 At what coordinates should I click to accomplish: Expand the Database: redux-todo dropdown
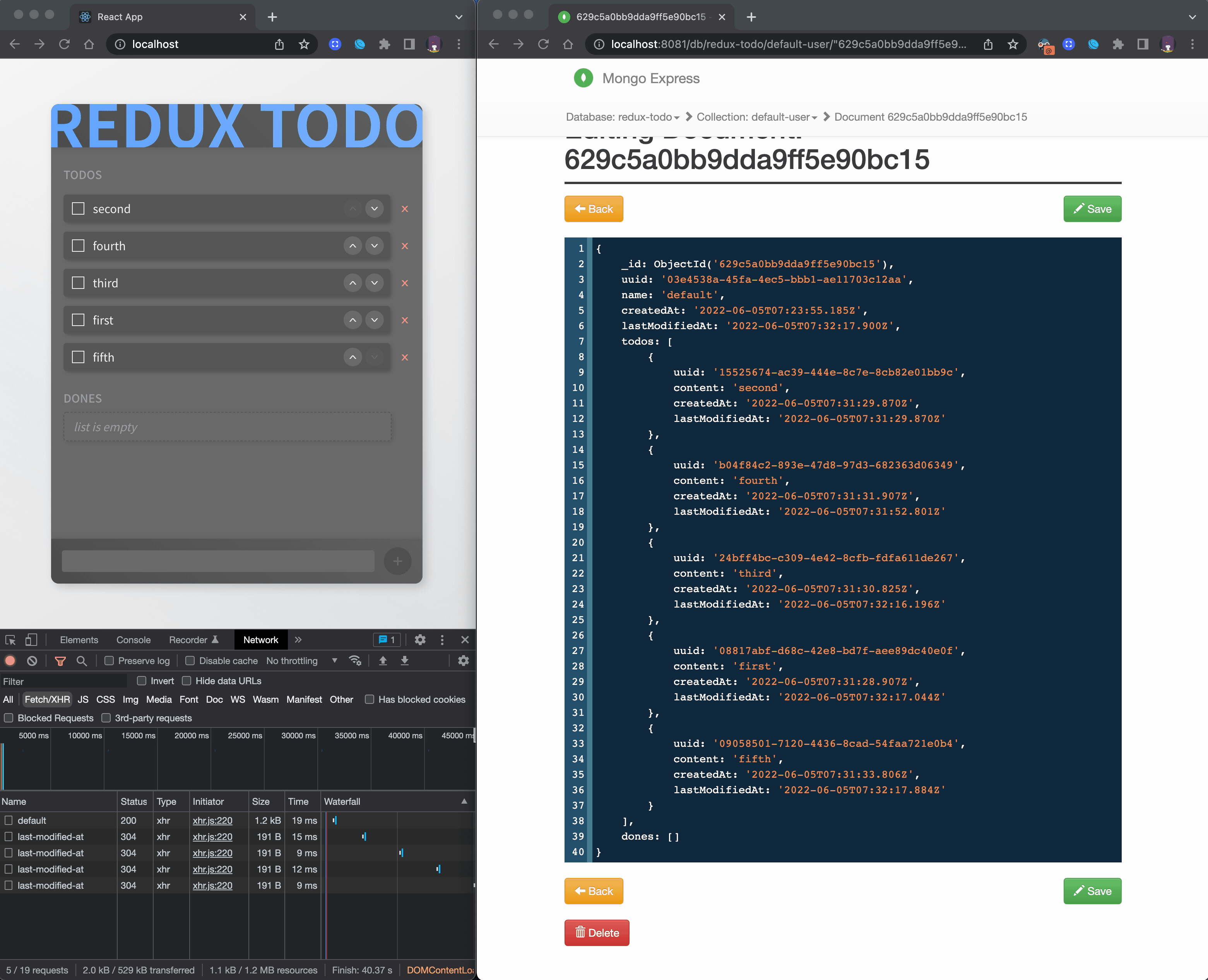[x=622, y=117]
